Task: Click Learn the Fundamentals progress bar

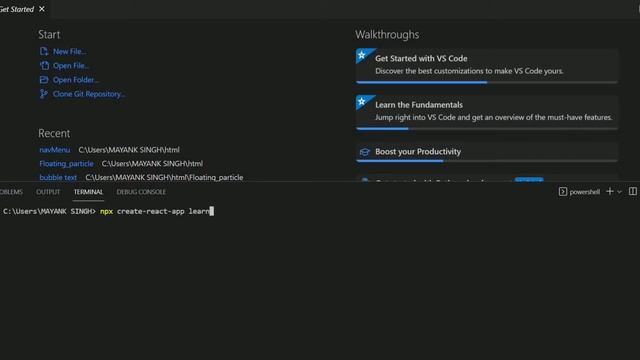Action: (x=487, y=129)
